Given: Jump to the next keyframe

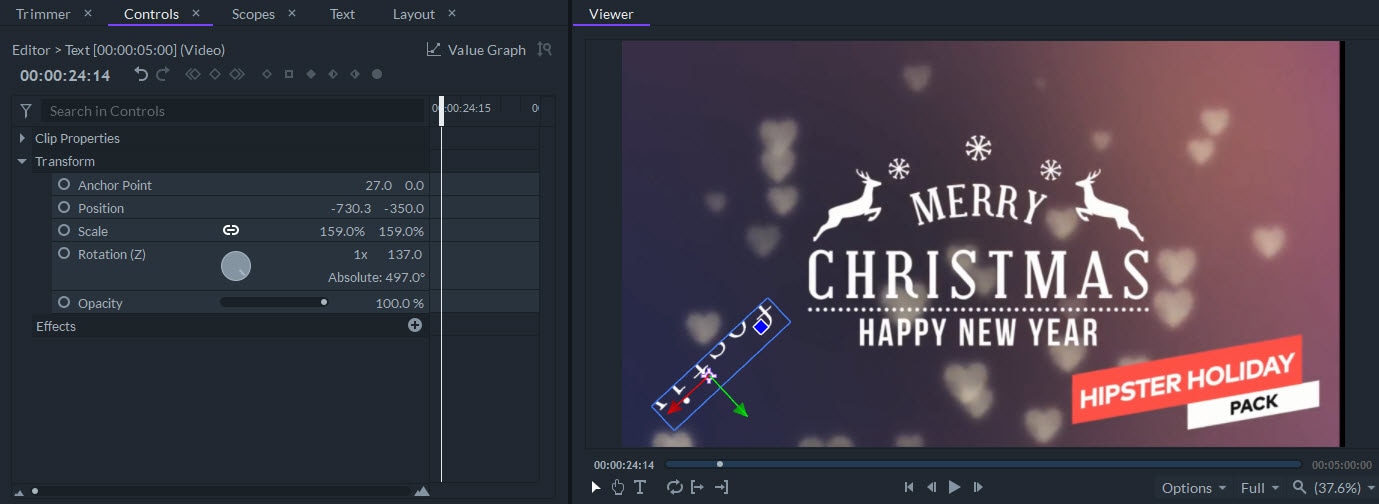Looking at the screenshot, I should (236, 74).
